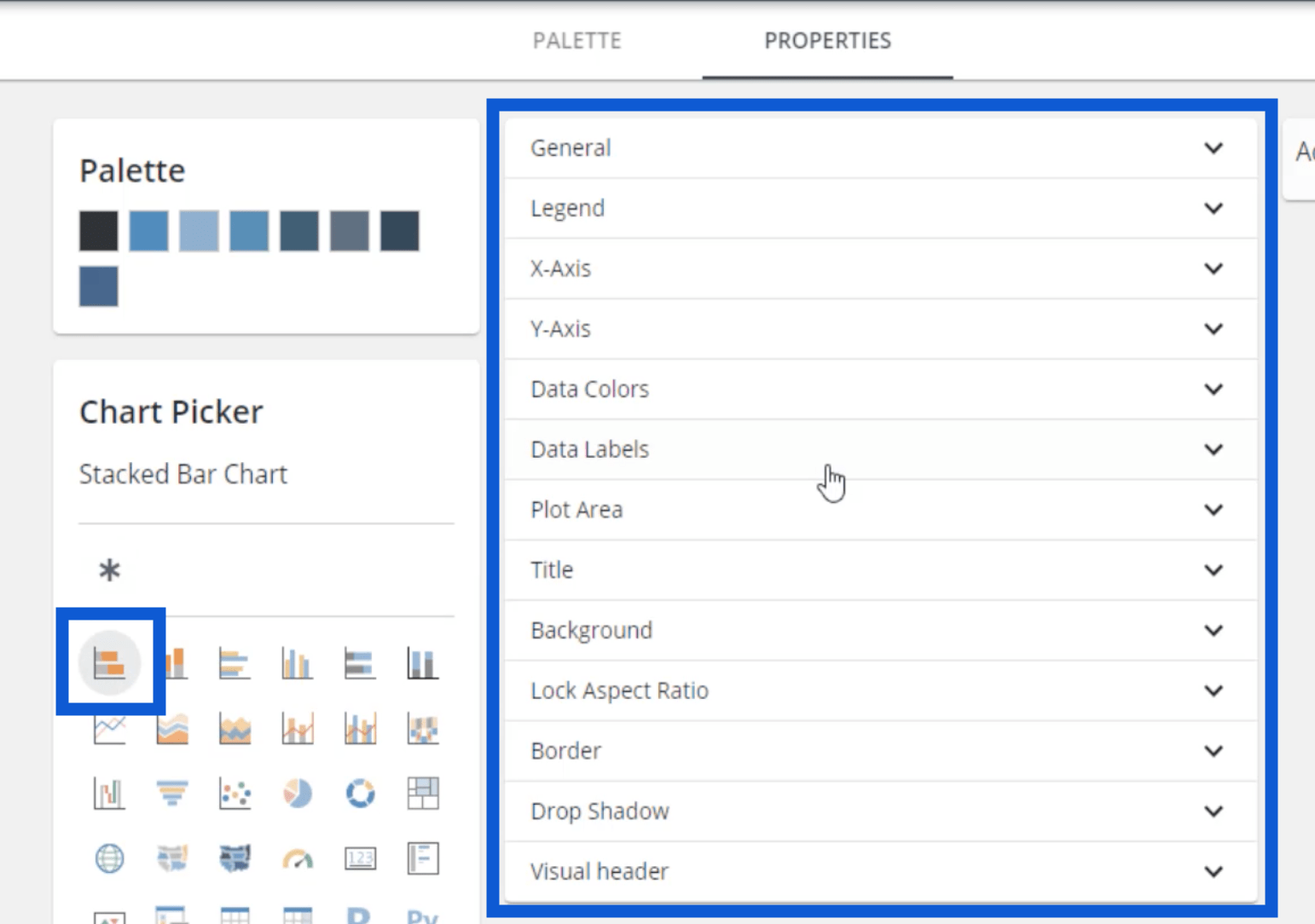This screenshot has height=924, width=1315.
Task: Pick the 100% Stacked Column Chart icon
Action: pyautogui.click(x=422, y=662)
